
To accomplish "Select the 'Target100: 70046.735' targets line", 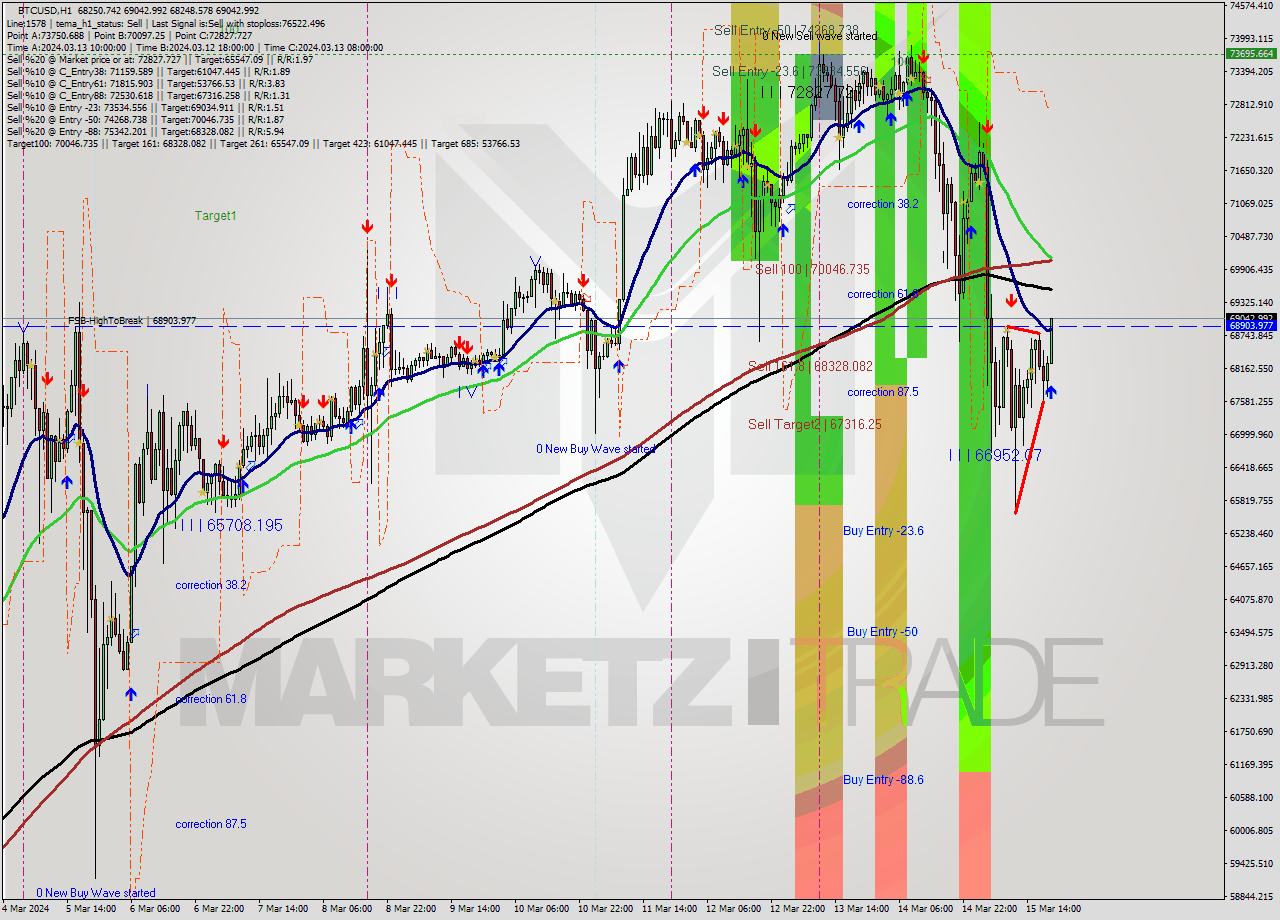I will (x=263, y=143).
